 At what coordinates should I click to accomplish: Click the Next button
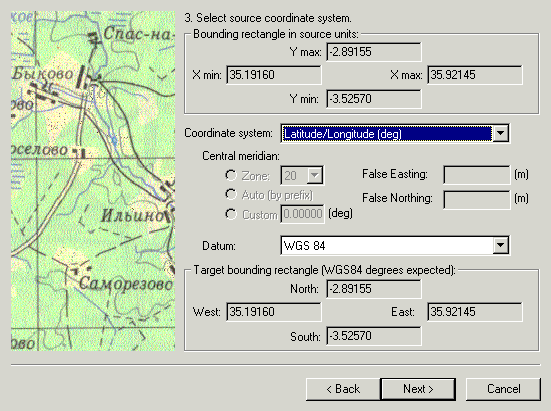click(x=418, y=389)
